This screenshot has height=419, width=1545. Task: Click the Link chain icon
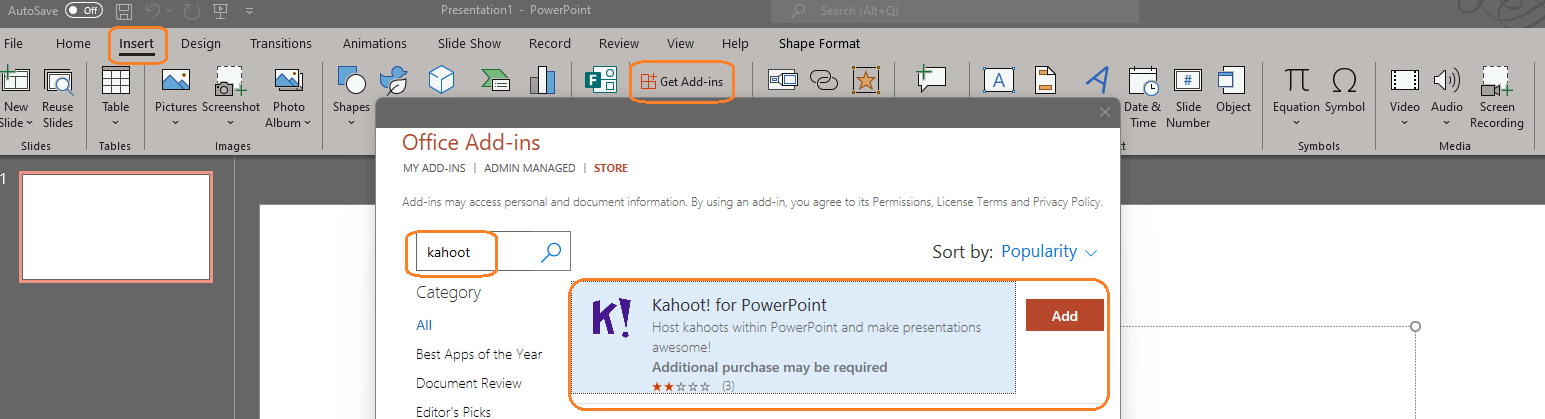pos(823,81)
